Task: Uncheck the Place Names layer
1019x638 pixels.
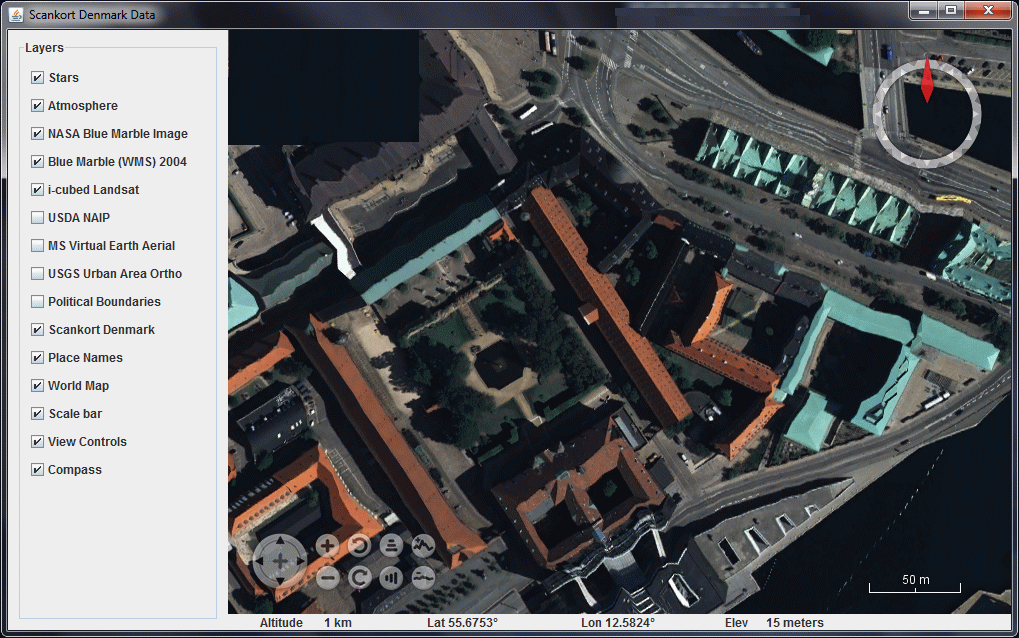Action: 36,357
